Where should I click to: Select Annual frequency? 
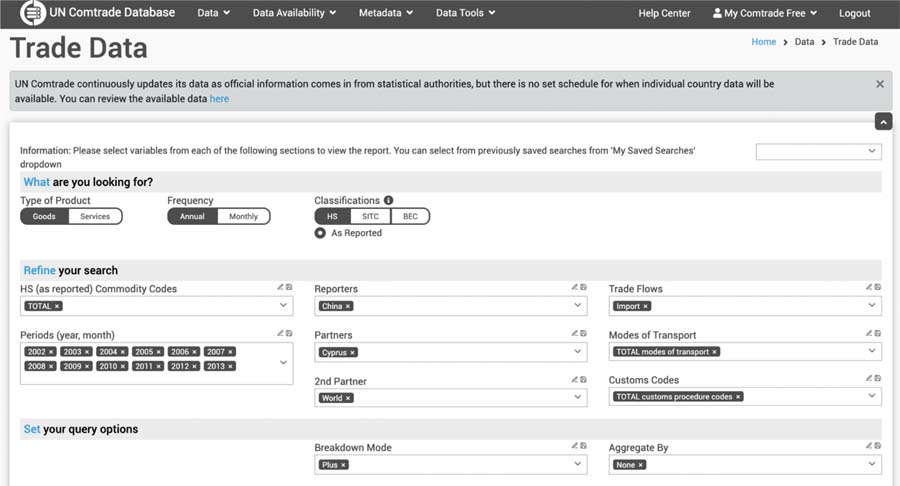coord(192,216)
